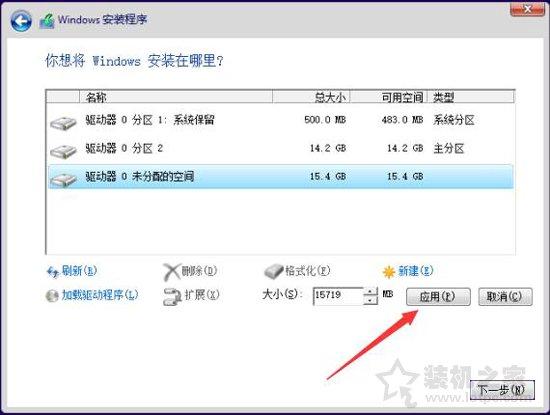Image resolution: width=550 pixels, height=415 pixels.
Task: Increase size with the spinner up arrow
Action: [x=370, y=291]
